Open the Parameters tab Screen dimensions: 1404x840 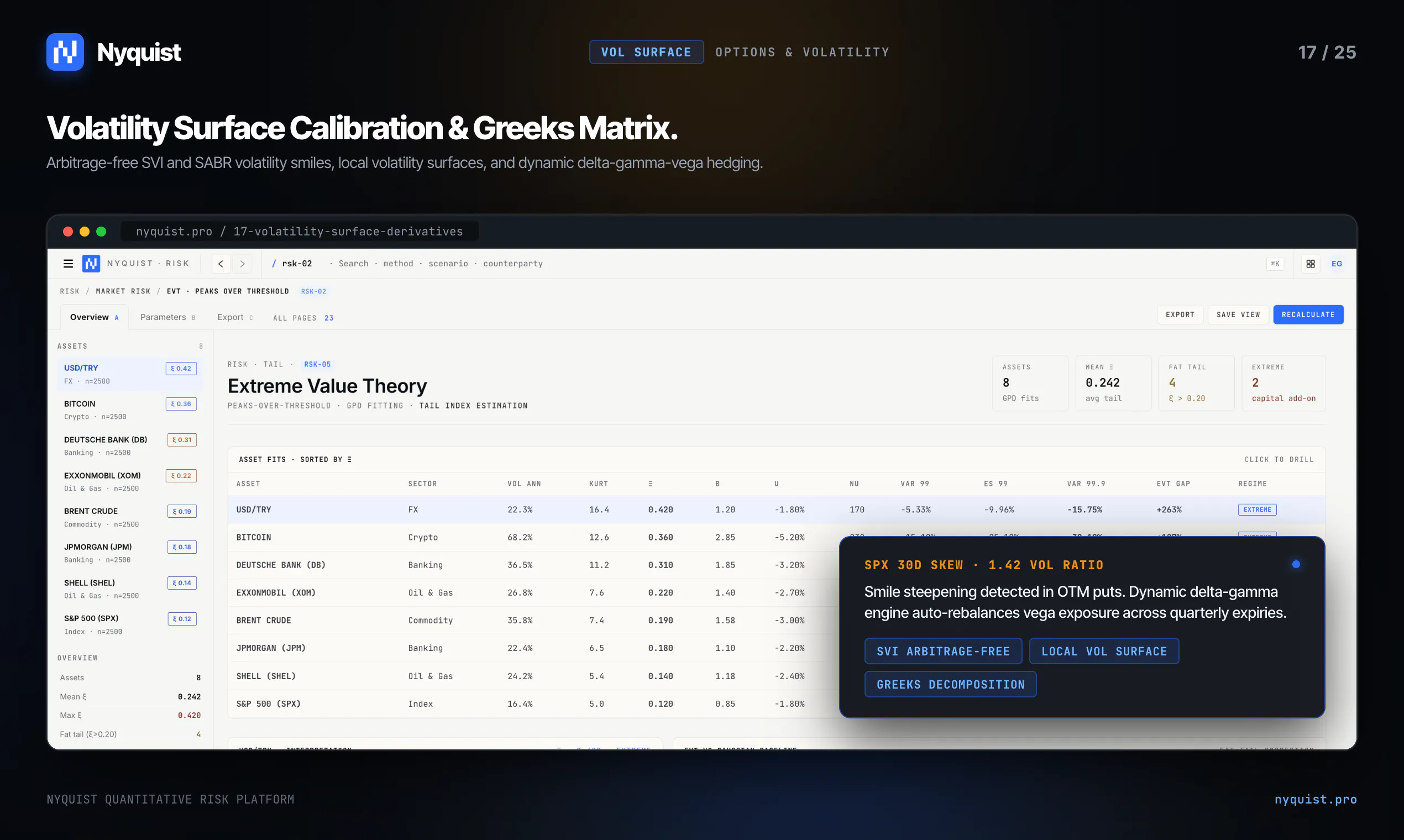point(167,317)
